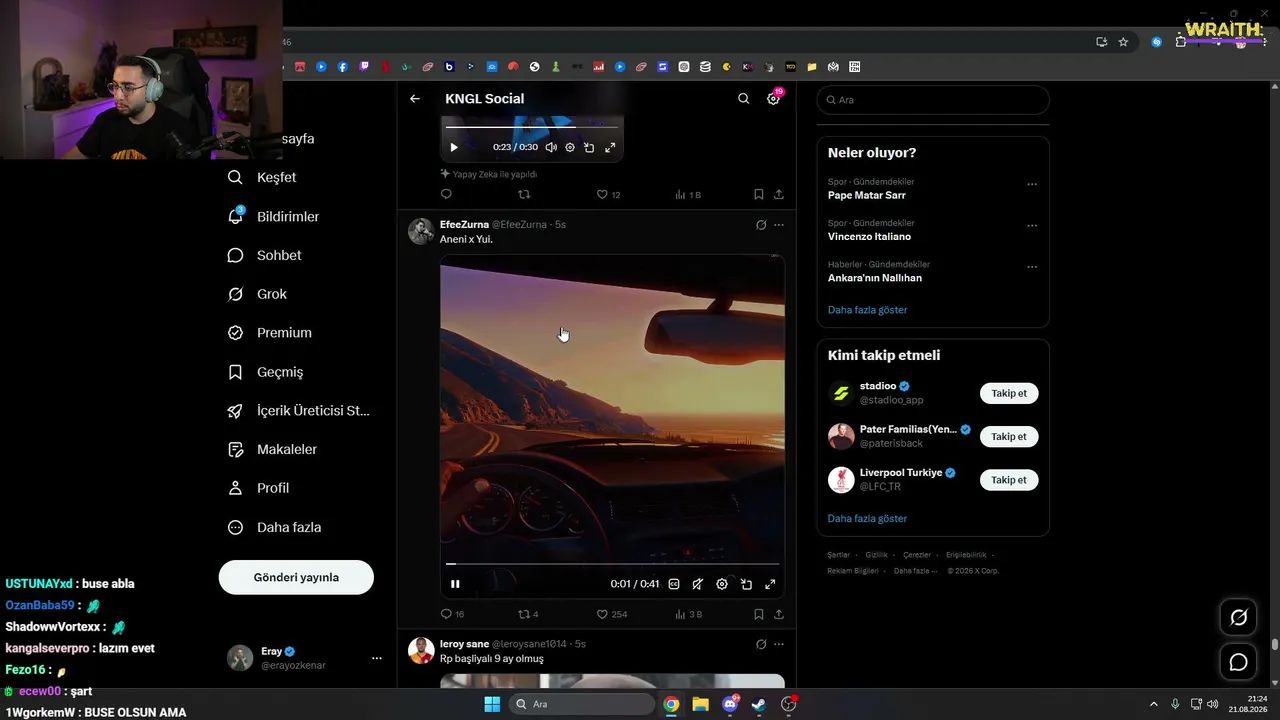The height and width of the screenshot is (720, 1280).
Task: Open leroy sane's profile avatar
Action: pos(421,650)
